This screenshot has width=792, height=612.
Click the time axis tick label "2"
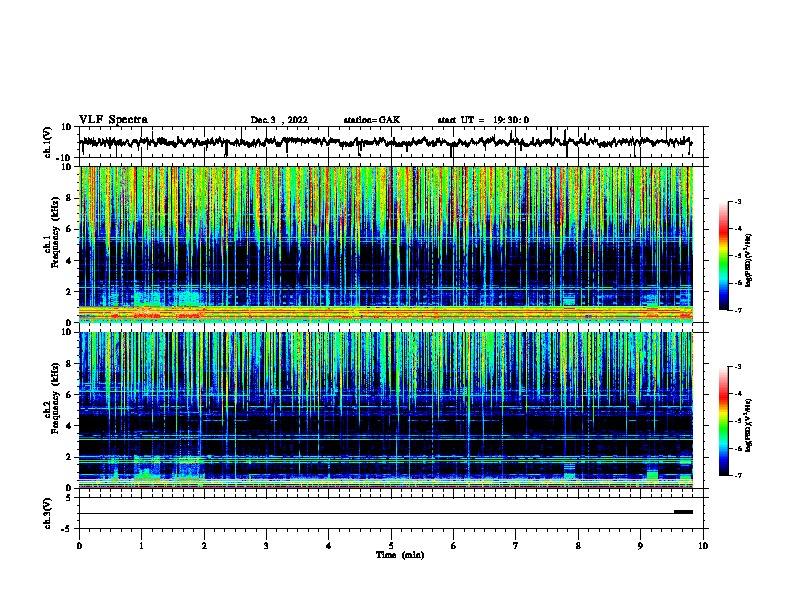click(204, 546)
